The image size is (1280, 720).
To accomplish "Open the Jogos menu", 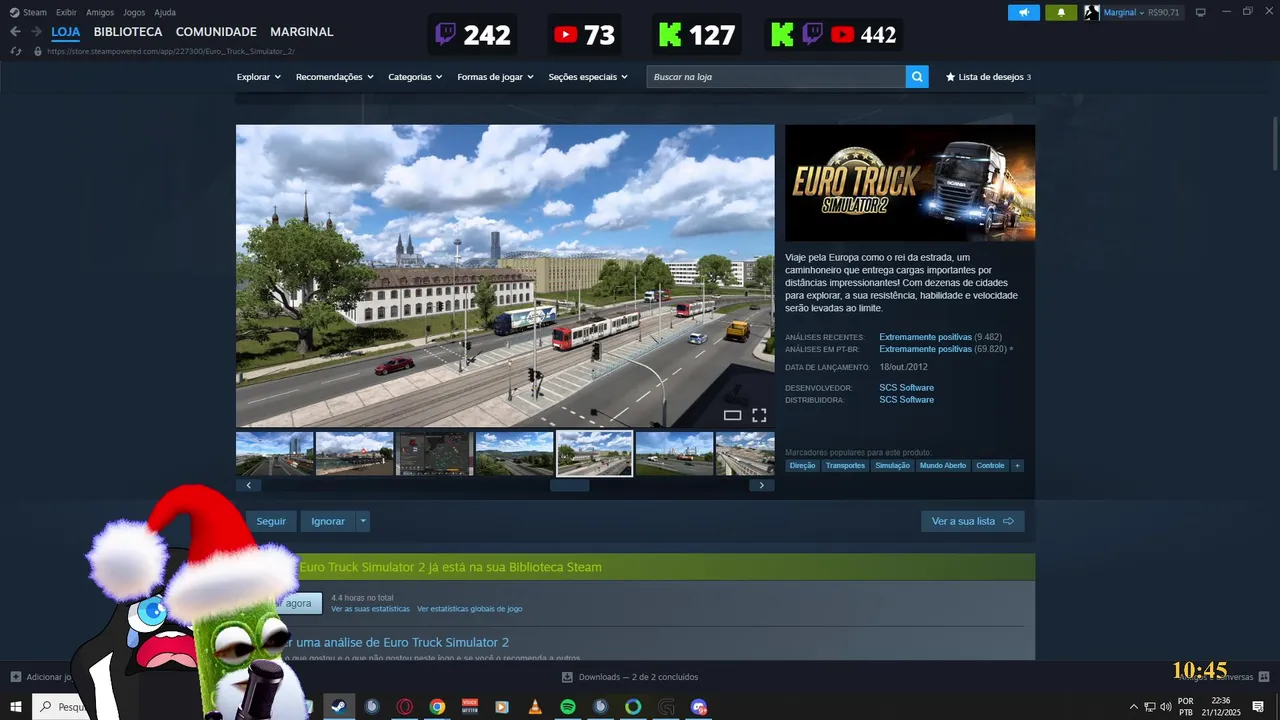I will click(134, 12).
